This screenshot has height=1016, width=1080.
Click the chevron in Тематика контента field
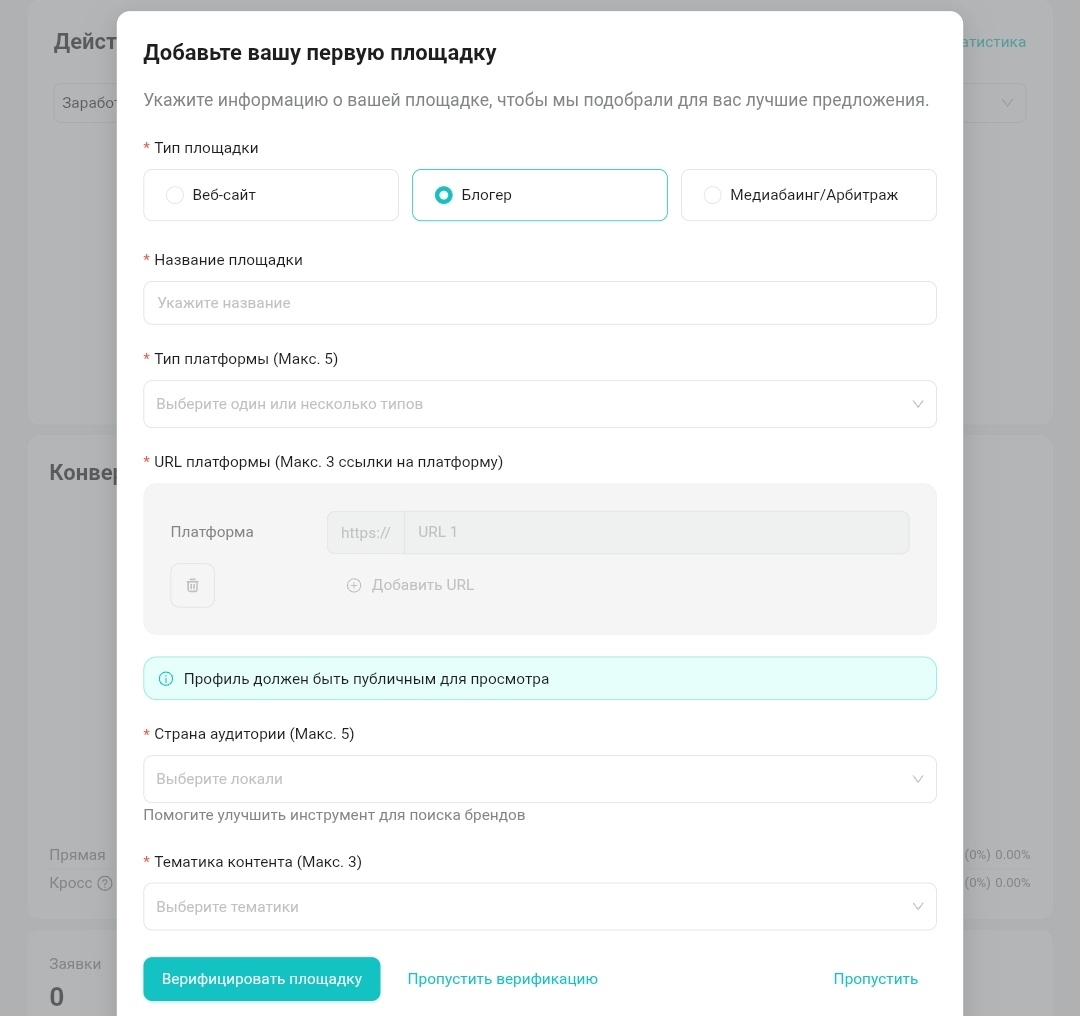[918, 907]
